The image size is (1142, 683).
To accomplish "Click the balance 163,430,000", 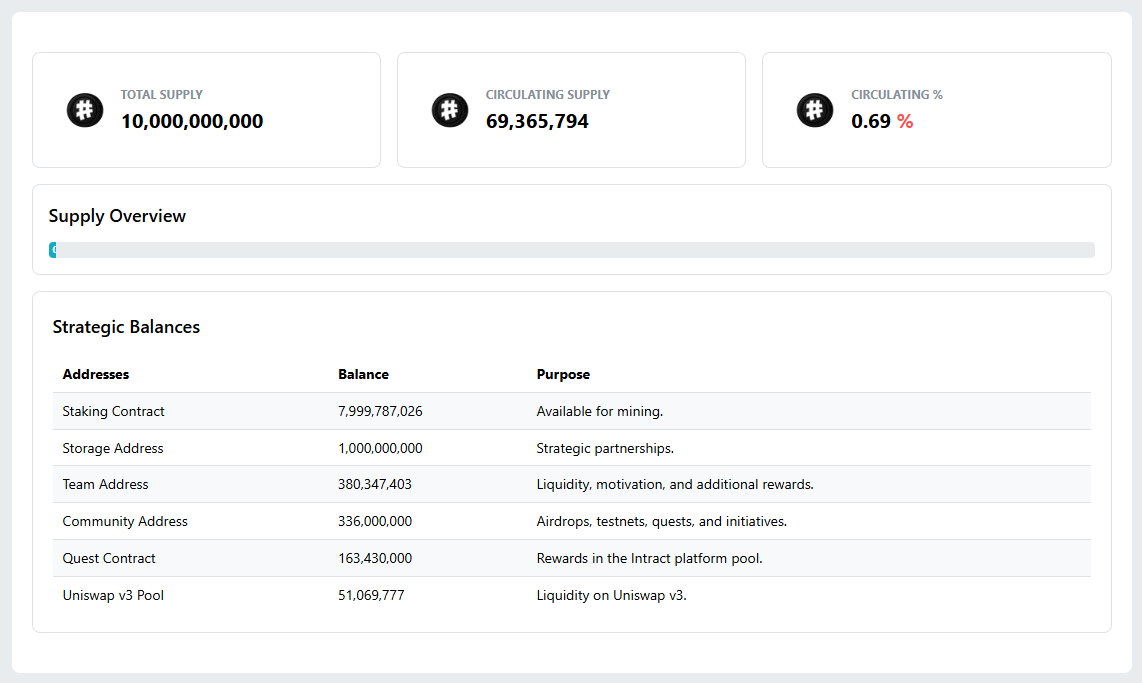I will point(375,558).
